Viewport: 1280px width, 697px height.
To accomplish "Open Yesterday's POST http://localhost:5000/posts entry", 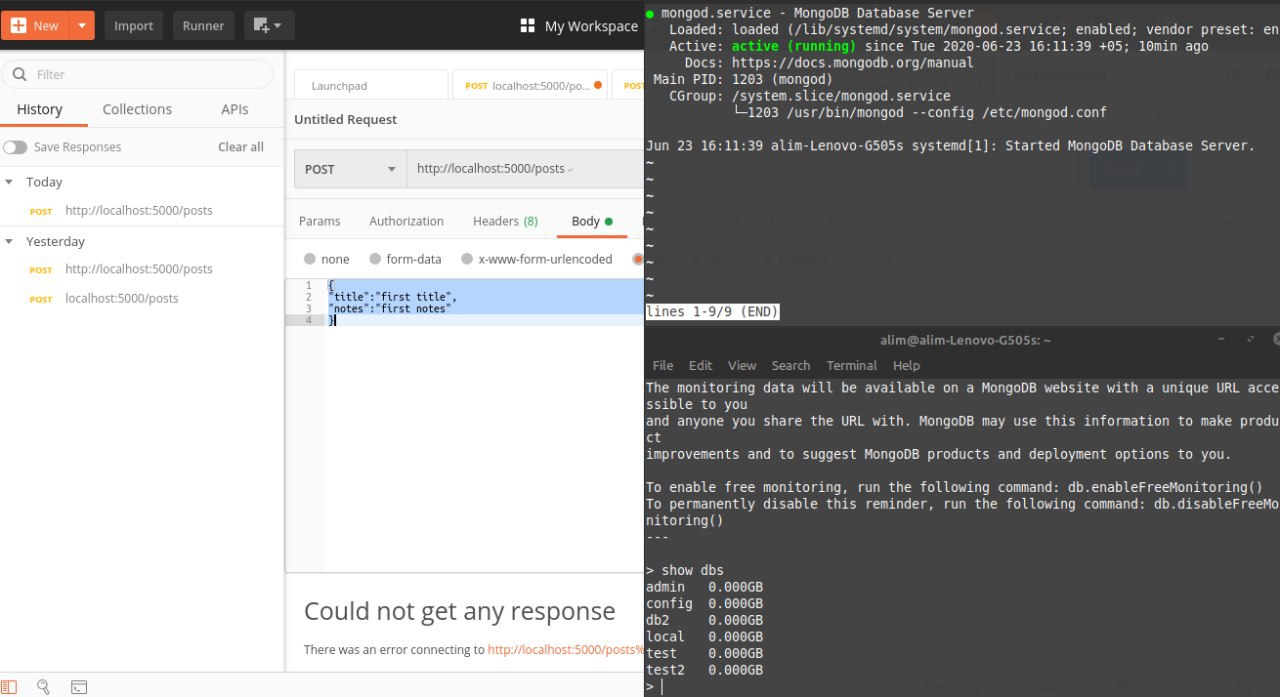I will pos(138,269).
